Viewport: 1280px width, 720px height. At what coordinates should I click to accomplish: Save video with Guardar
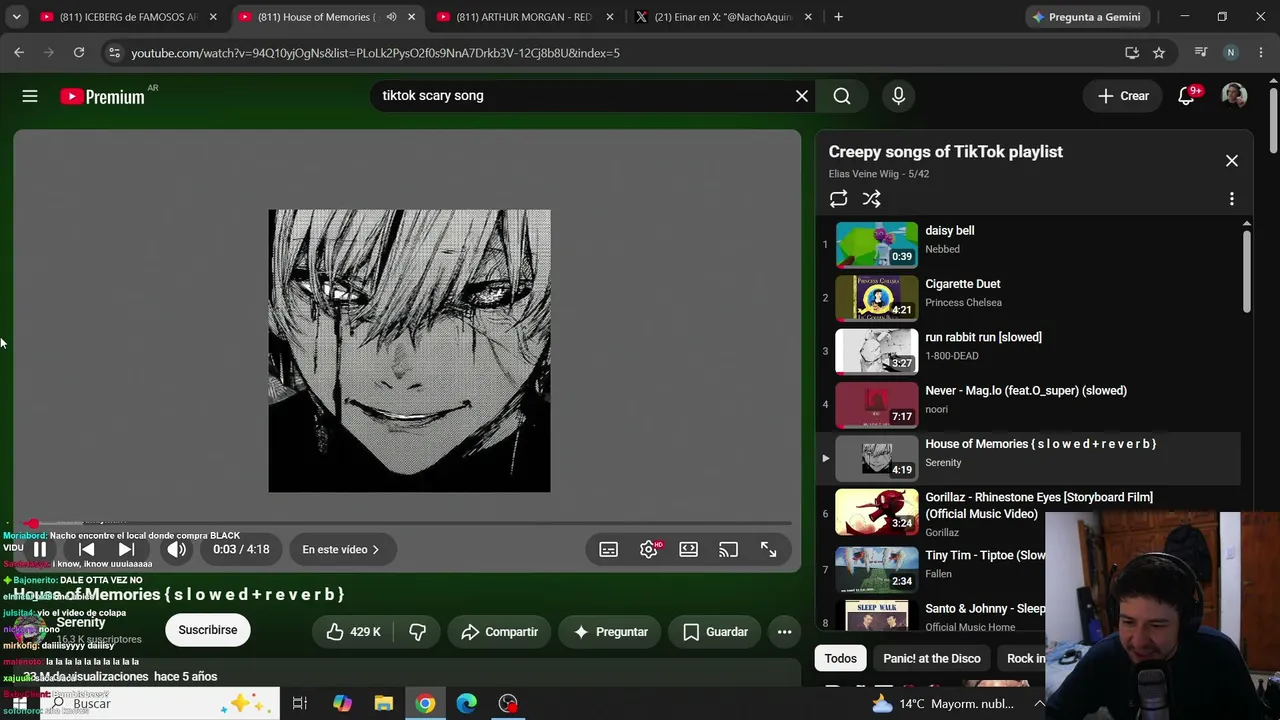(715, 632)
